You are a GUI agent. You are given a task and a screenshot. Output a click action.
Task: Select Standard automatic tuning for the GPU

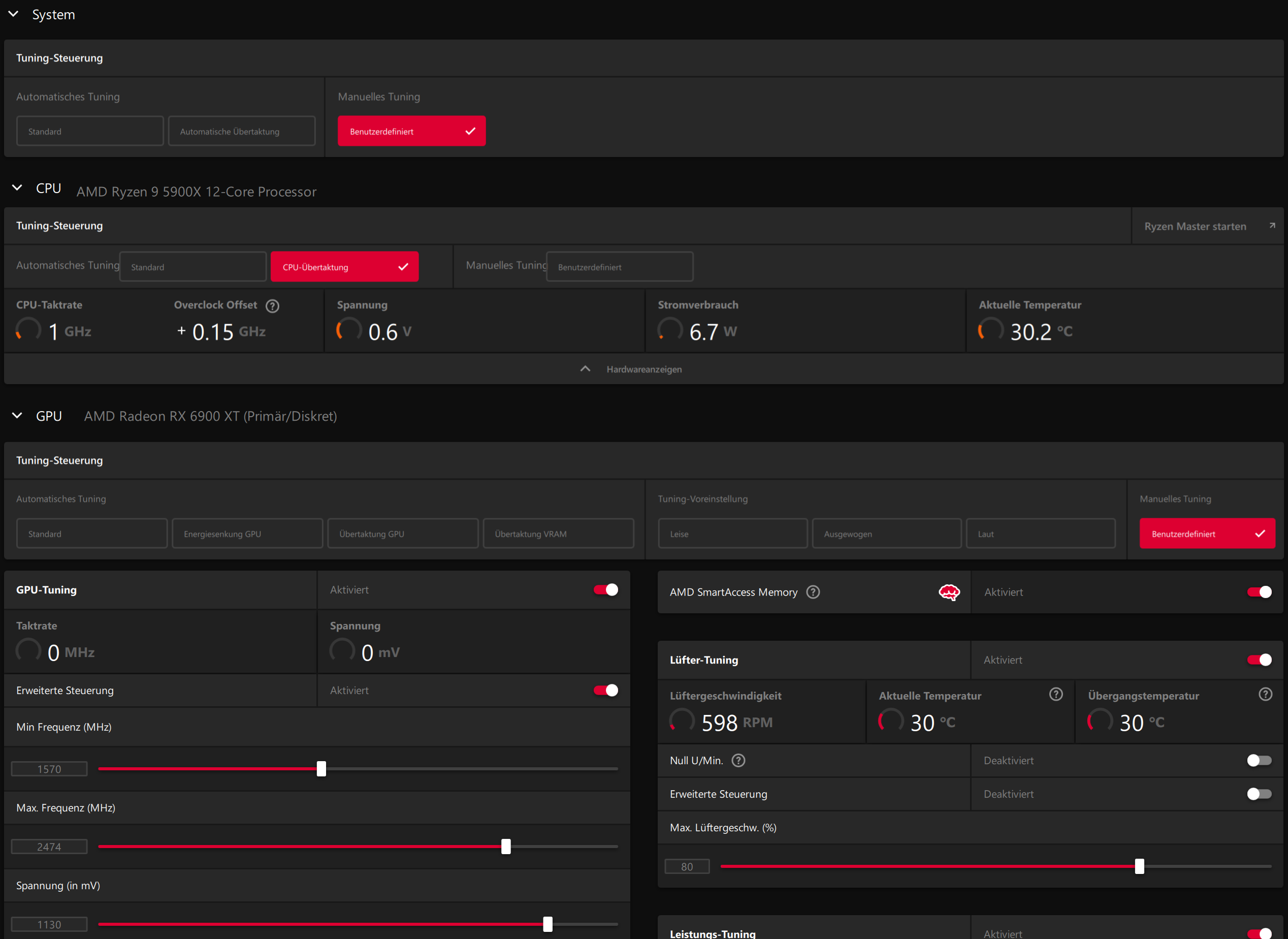click(x=91, y=533)
